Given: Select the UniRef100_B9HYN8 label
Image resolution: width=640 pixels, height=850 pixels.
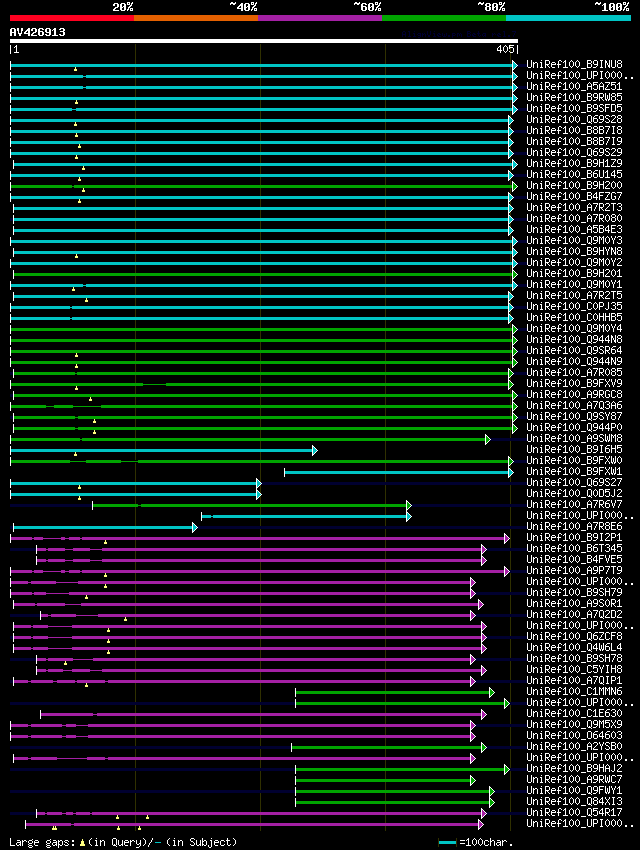Looking at the screenshot, I should pyautogui.click(x=574, y=252).
